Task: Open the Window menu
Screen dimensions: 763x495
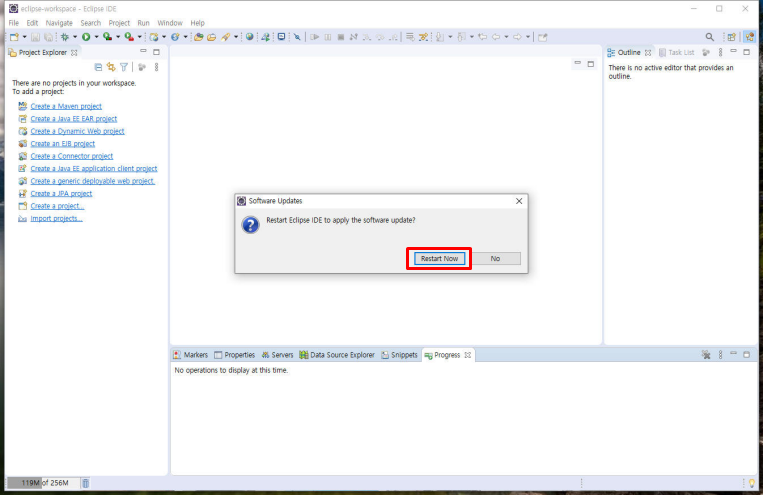Action: point(170,23)
